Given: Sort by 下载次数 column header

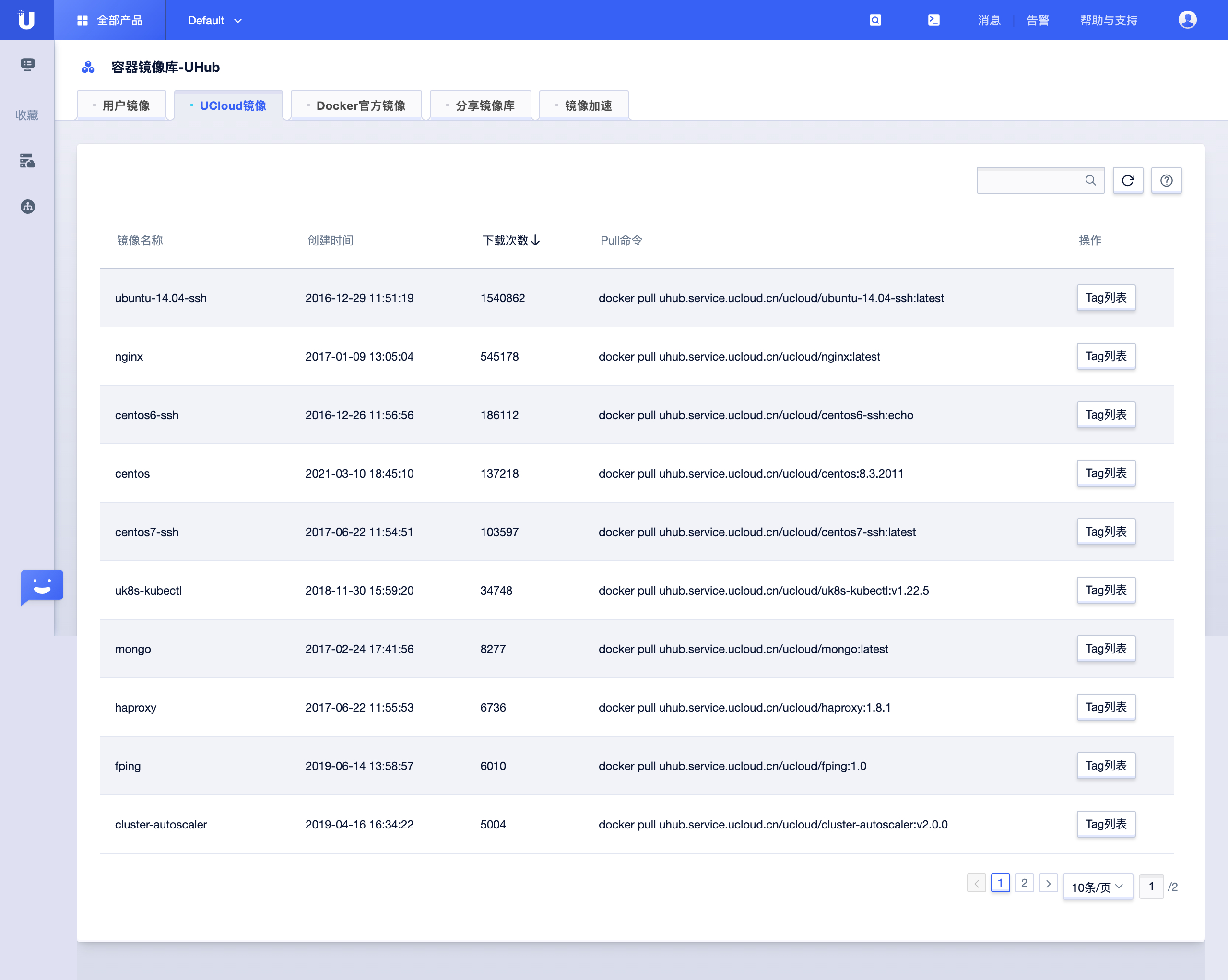Looking at the screenshot, I should 511,240.
